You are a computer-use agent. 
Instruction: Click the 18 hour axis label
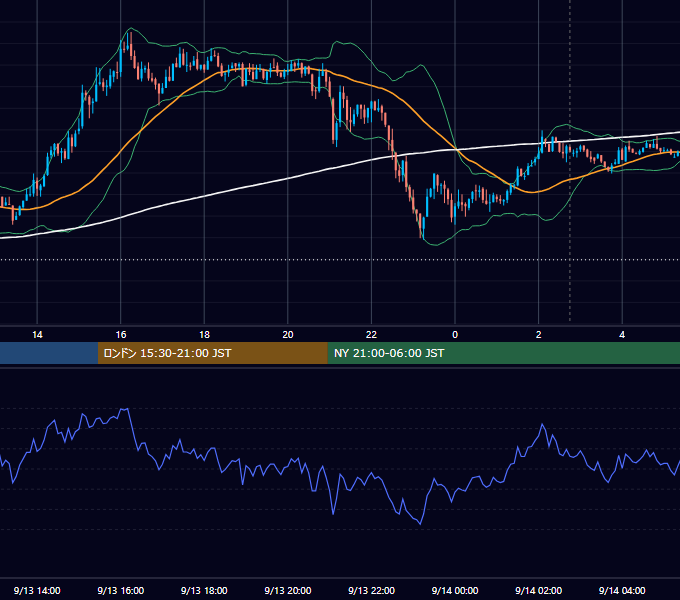(x=204, y=335)
